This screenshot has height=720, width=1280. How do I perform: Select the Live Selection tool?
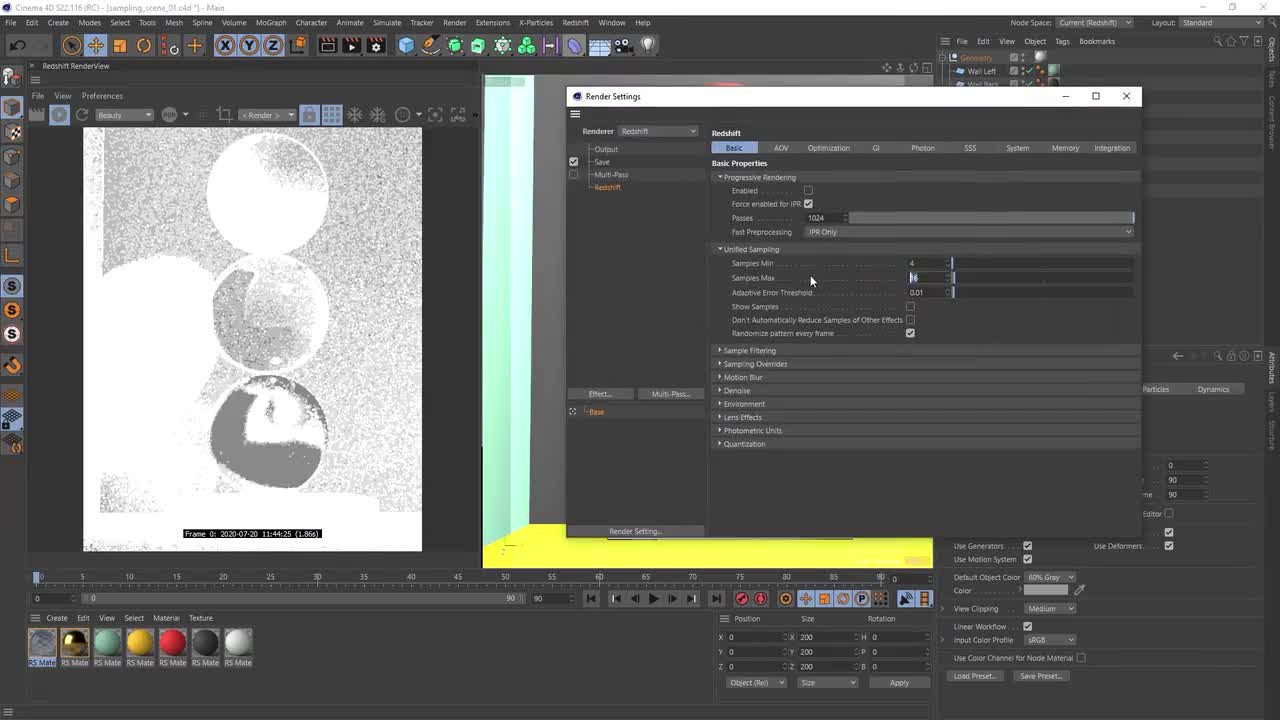[x=71, y=45]
